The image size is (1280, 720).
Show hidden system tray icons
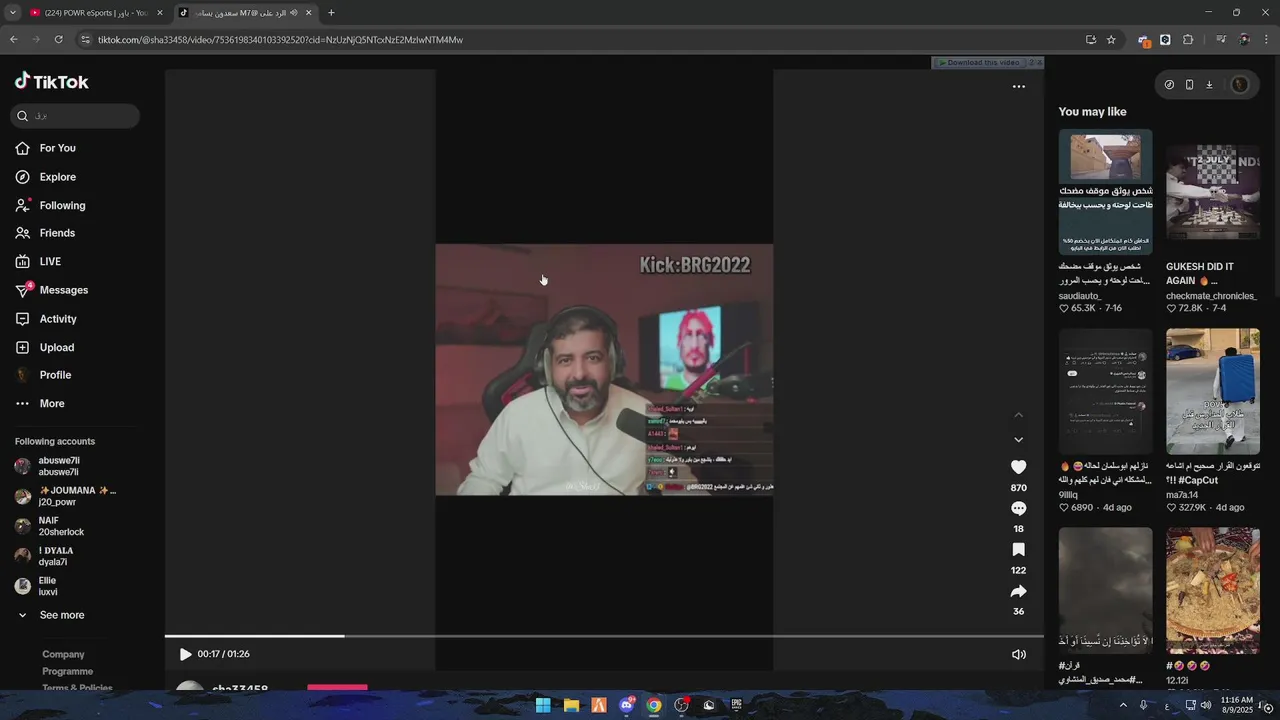point(1123,705)
